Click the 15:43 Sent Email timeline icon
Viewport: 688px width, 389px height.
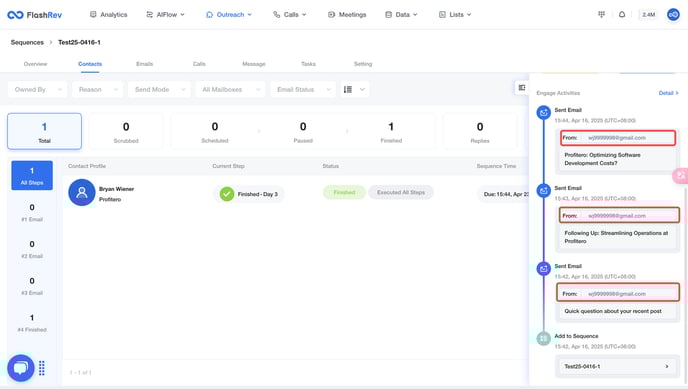click(x=544, y=191)
